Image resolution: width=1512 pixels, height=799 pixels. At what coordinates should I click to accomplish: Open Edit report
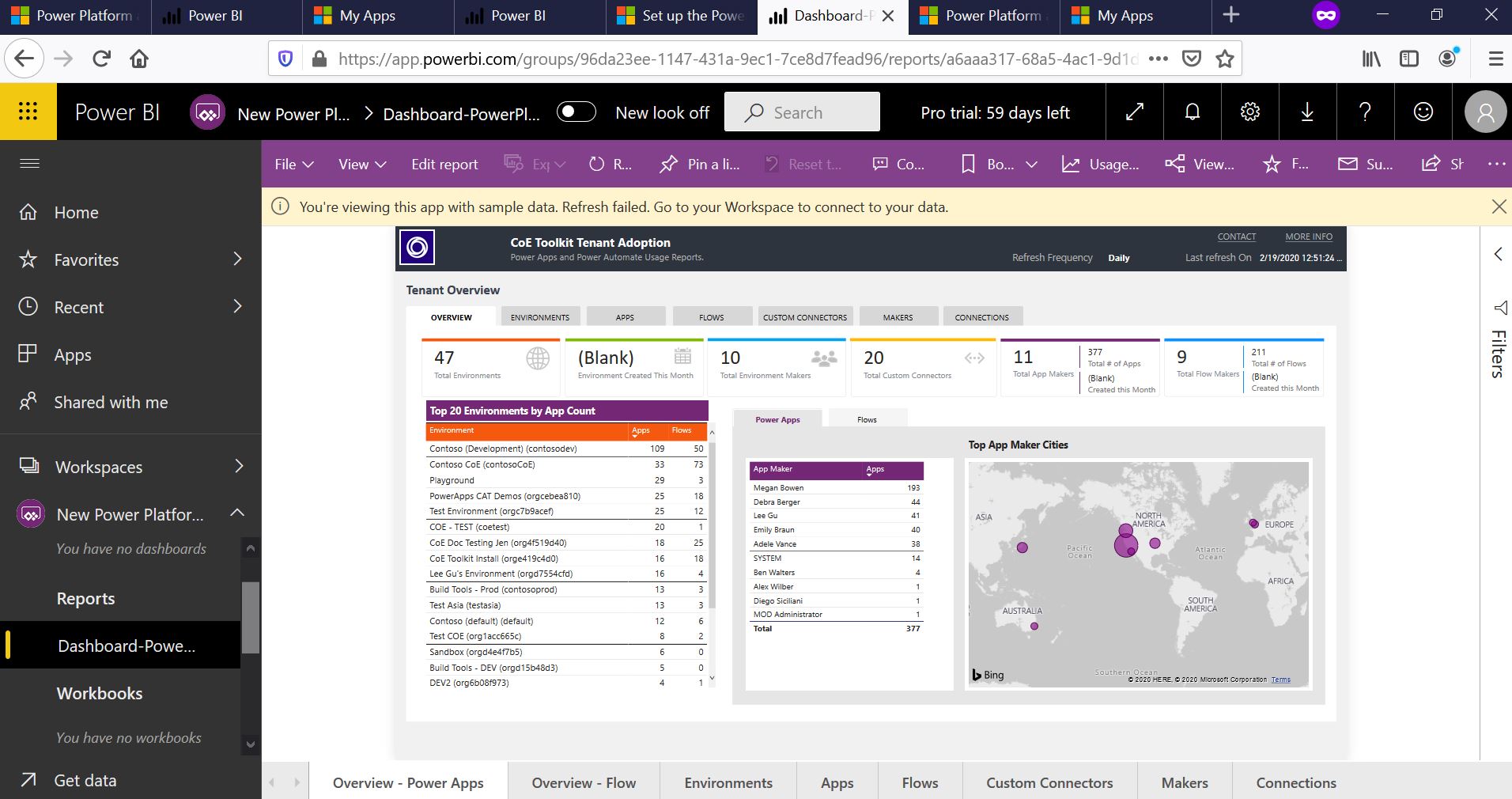click(x=444, y=164)
